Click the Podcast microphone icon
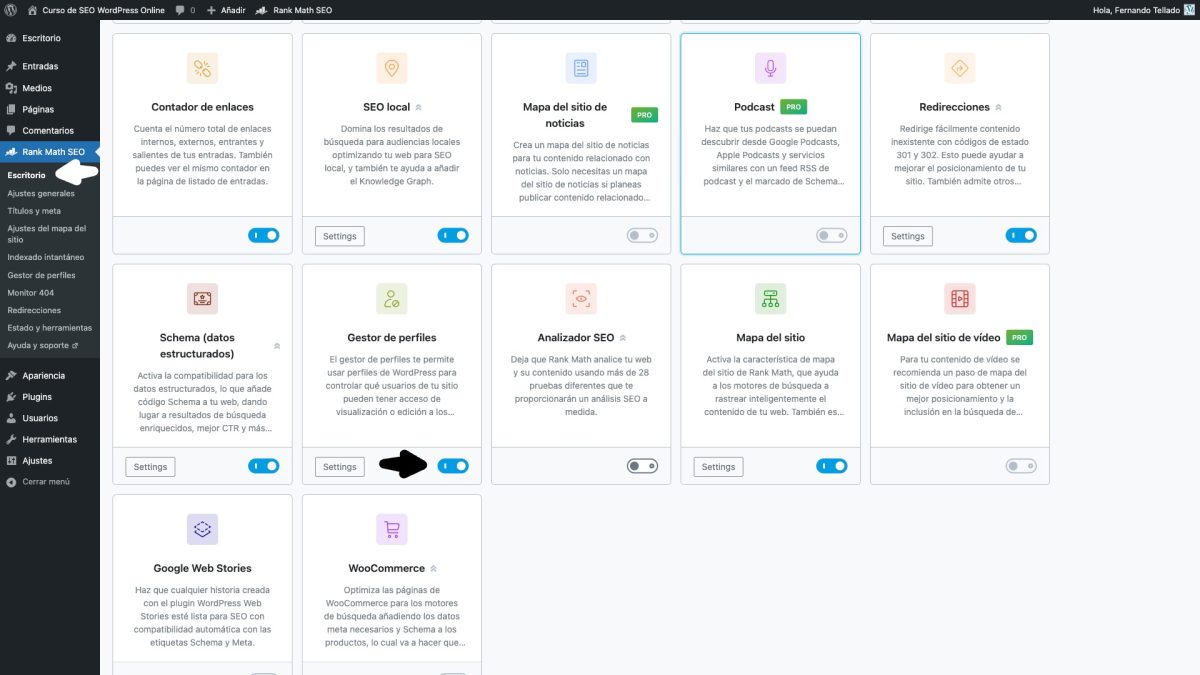 (x=769, y=68)
